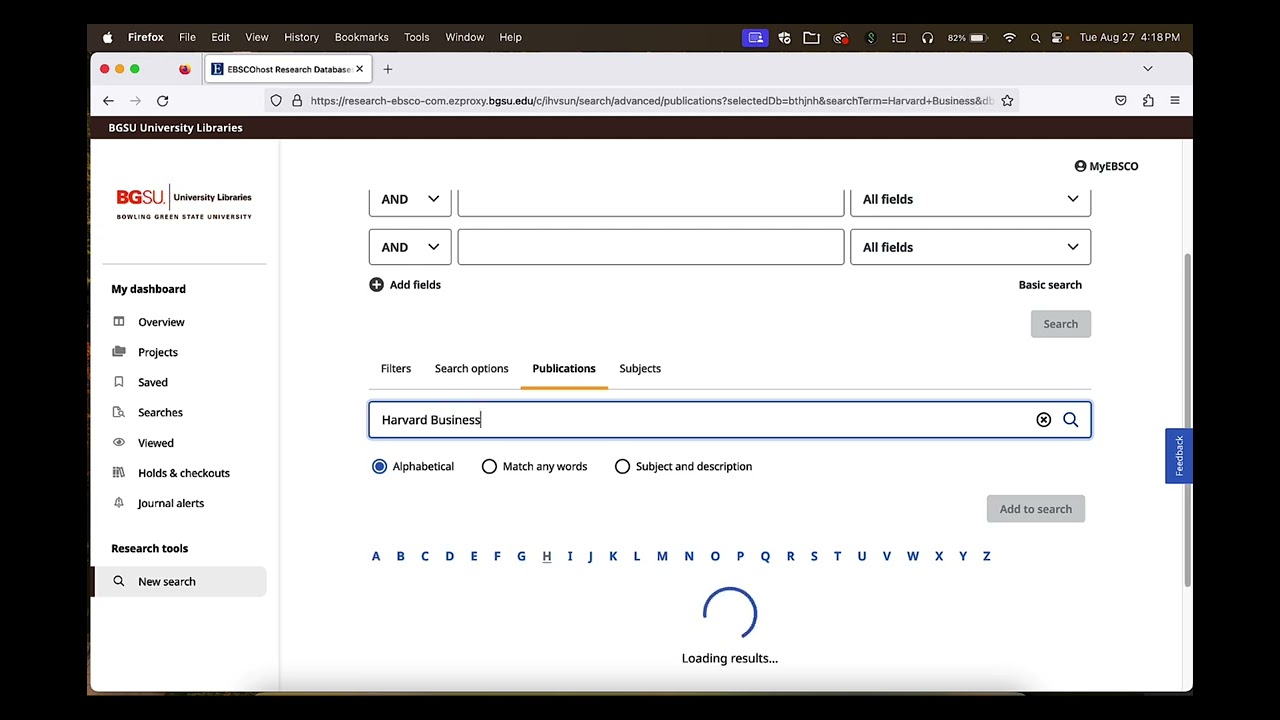Open MyEBSCO account menu
The image size is (1280, 720).
point(1106,166)
